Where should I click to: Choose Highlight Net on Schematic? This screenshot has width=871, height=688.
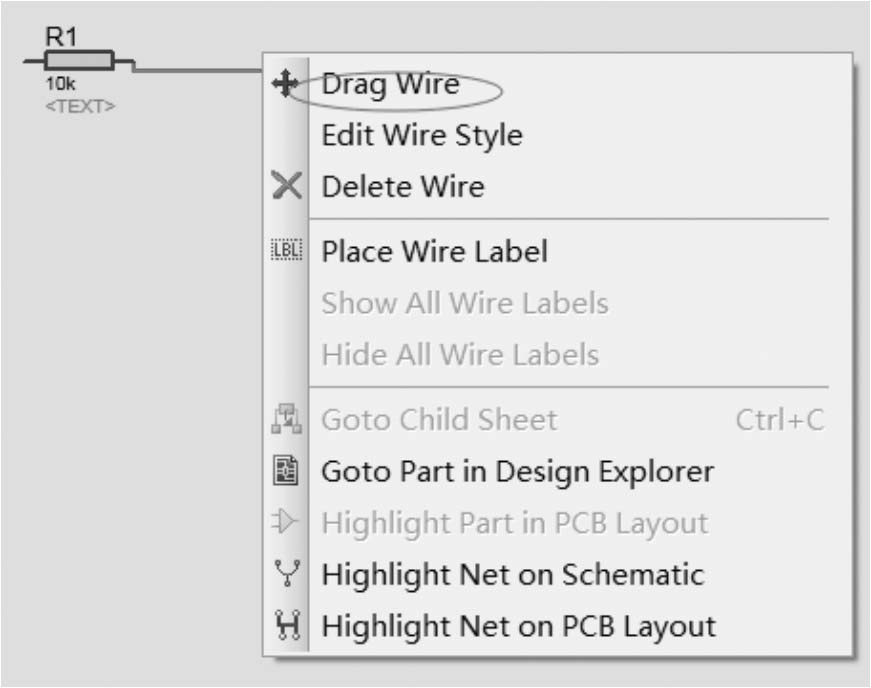click(x=512, y=575)
